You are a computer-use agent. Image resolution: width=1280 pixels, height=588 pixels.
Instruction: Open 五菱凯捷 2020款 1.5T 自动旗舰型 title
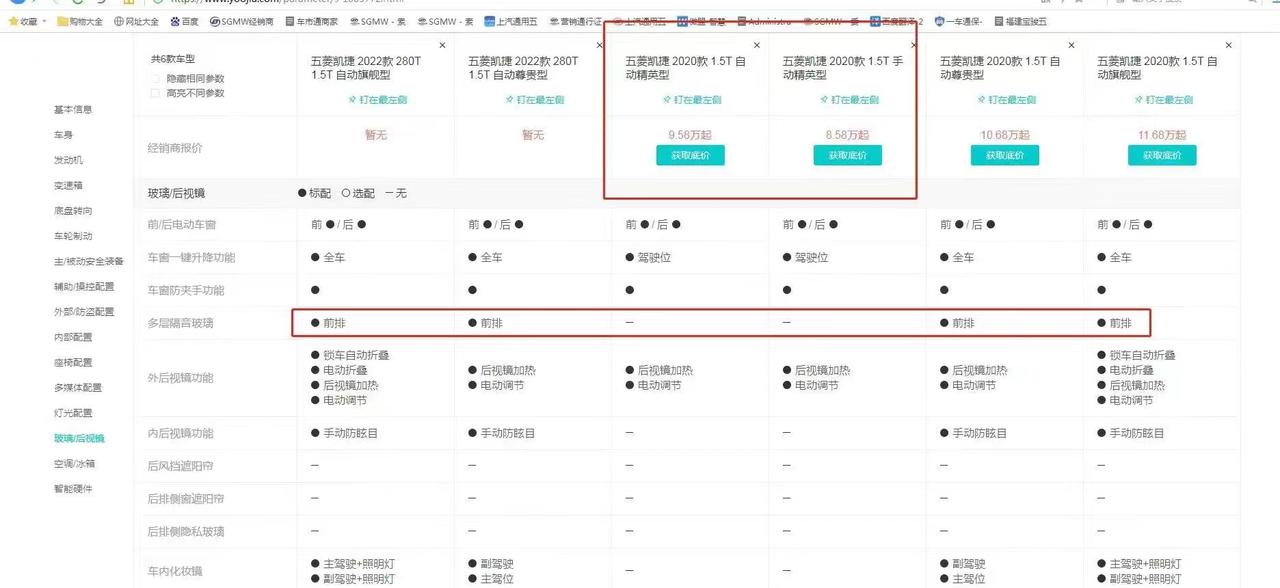pos(1158,68)
